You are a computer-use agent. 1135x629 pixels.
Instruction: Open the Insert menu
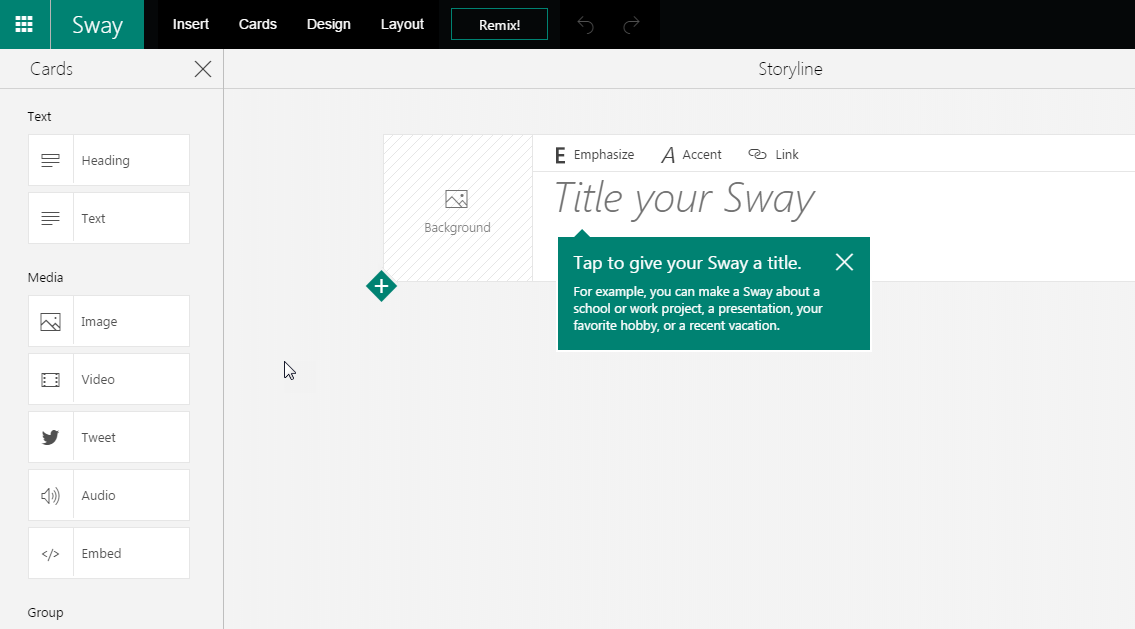pyautogui.click(x=190, y=23)
